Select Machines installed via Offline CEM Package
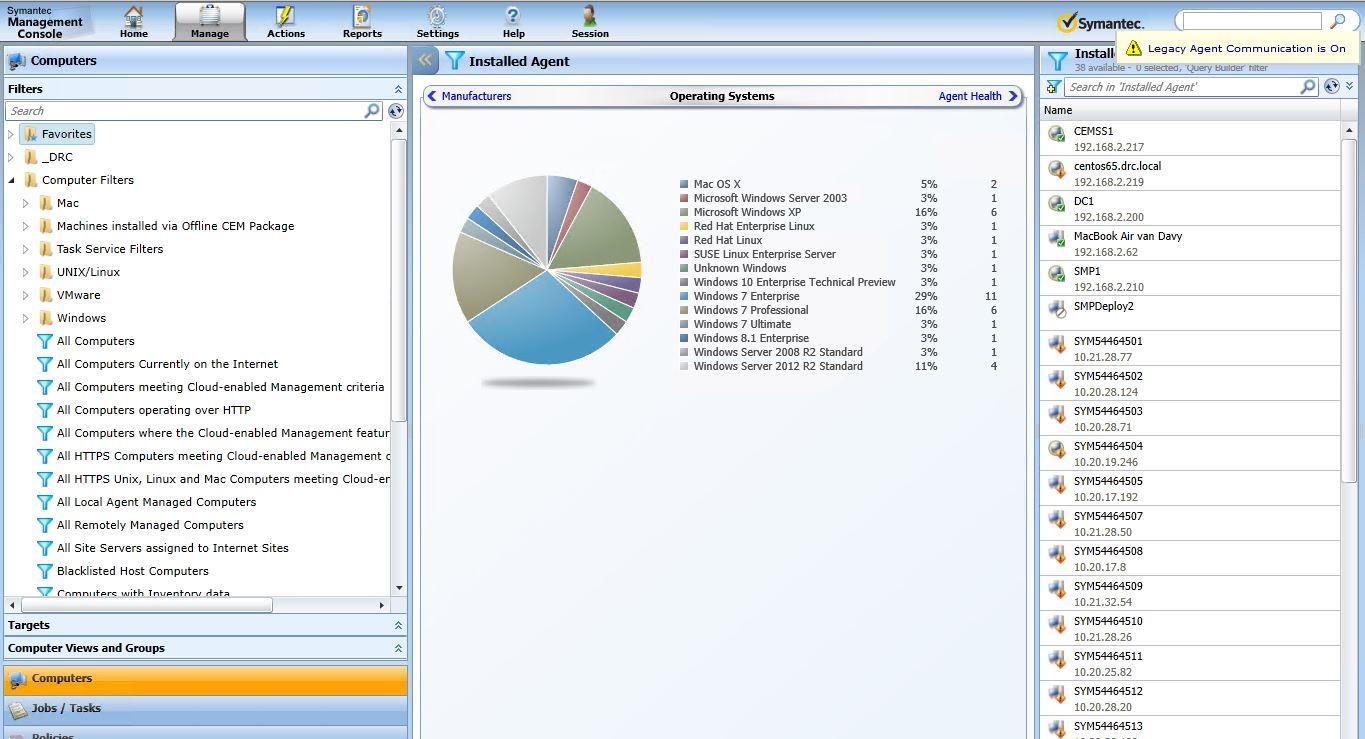Viewport: 1365px width, 739px height. pos(175,226)
